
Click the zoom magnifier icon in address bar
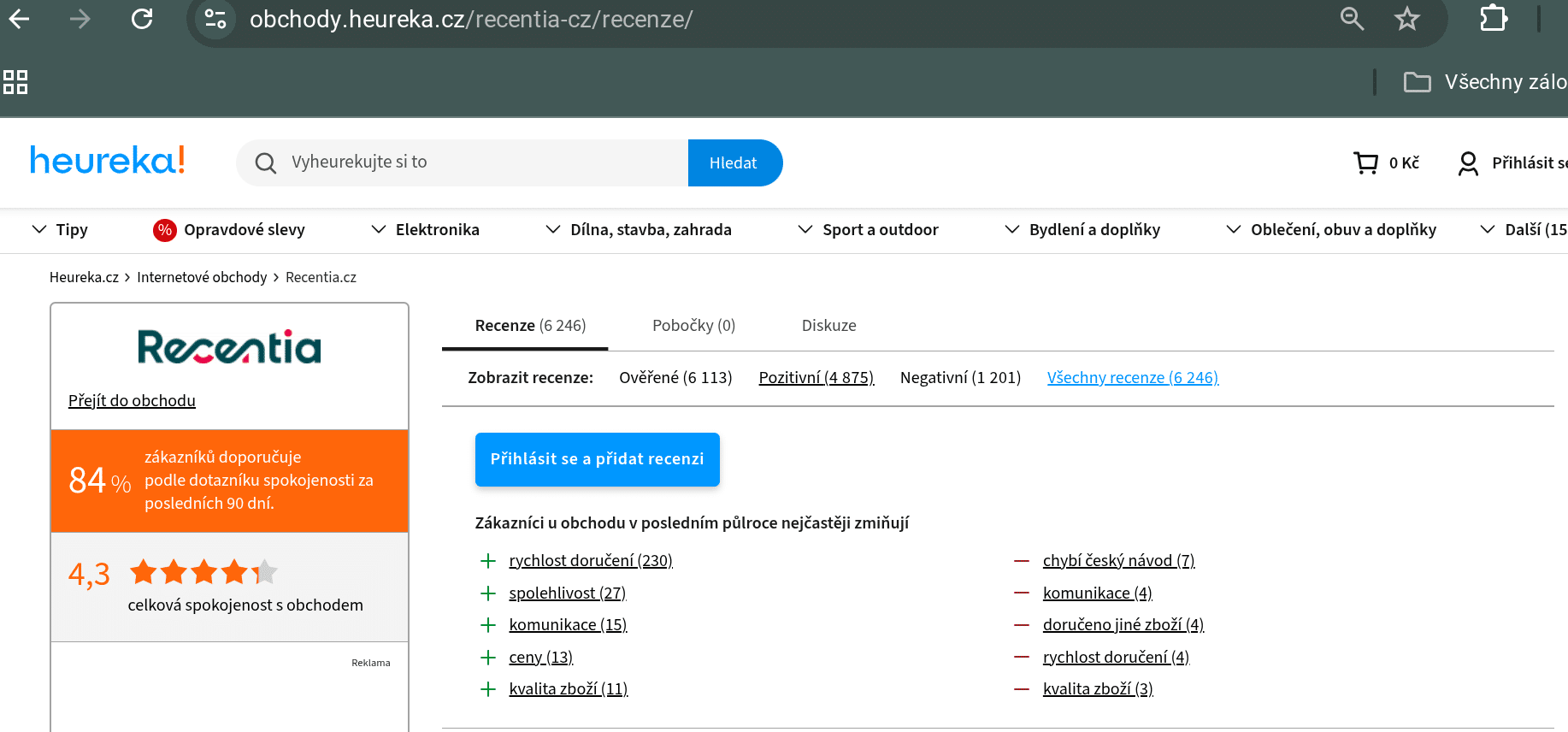point(1352,19)
